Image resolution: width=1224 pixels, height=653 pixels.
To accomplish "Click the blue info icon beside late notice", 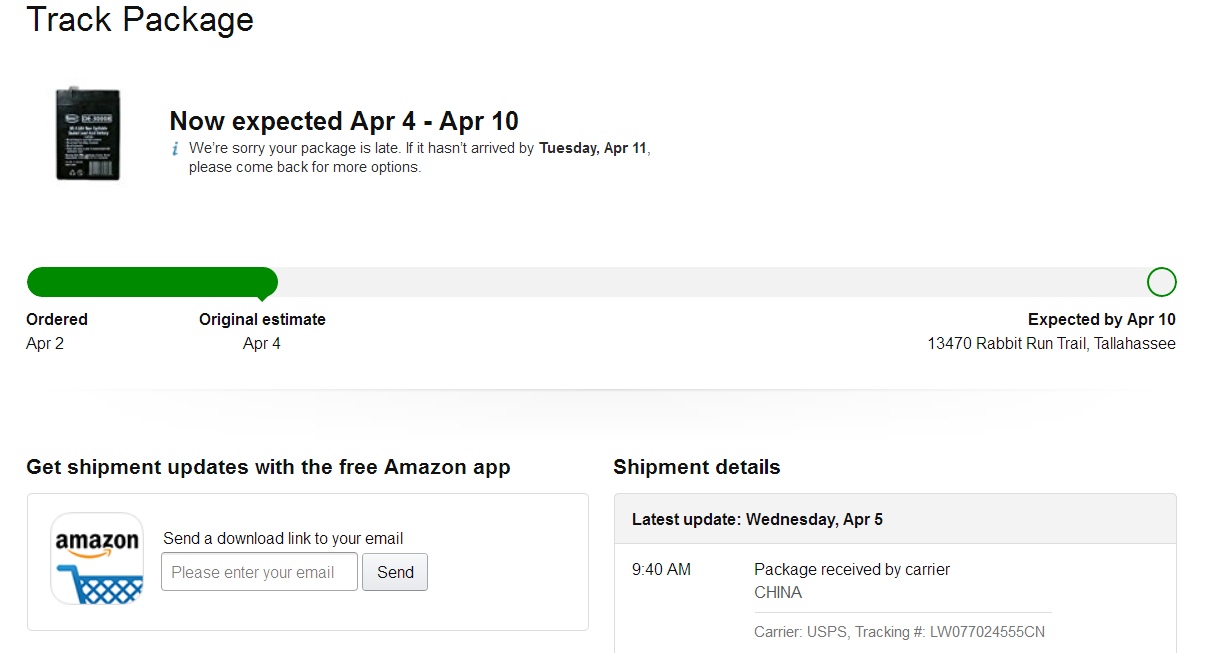I will click(176, 149).
